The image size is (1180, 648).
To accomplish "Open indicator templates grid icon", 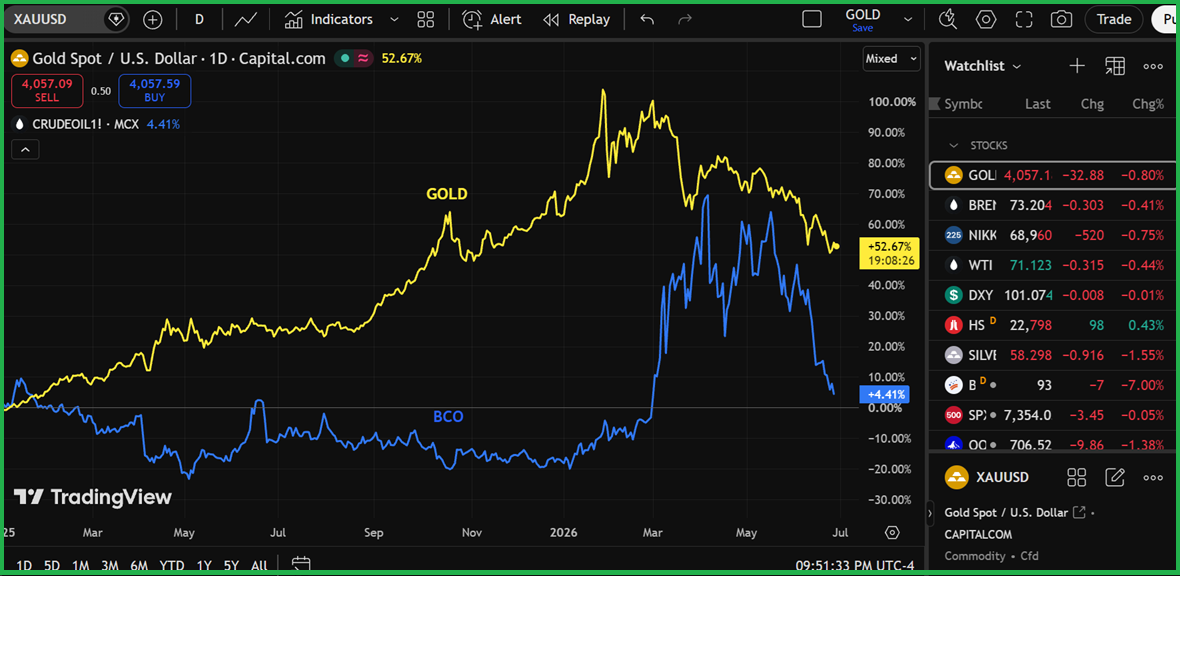I will [x=426, y=20].
